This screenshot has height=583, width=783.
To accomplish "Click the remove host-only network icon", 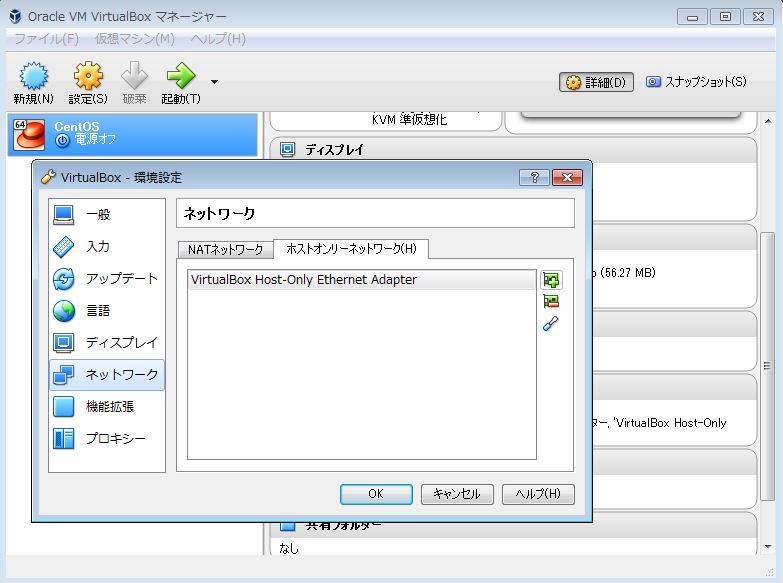I will coord(551,301).
